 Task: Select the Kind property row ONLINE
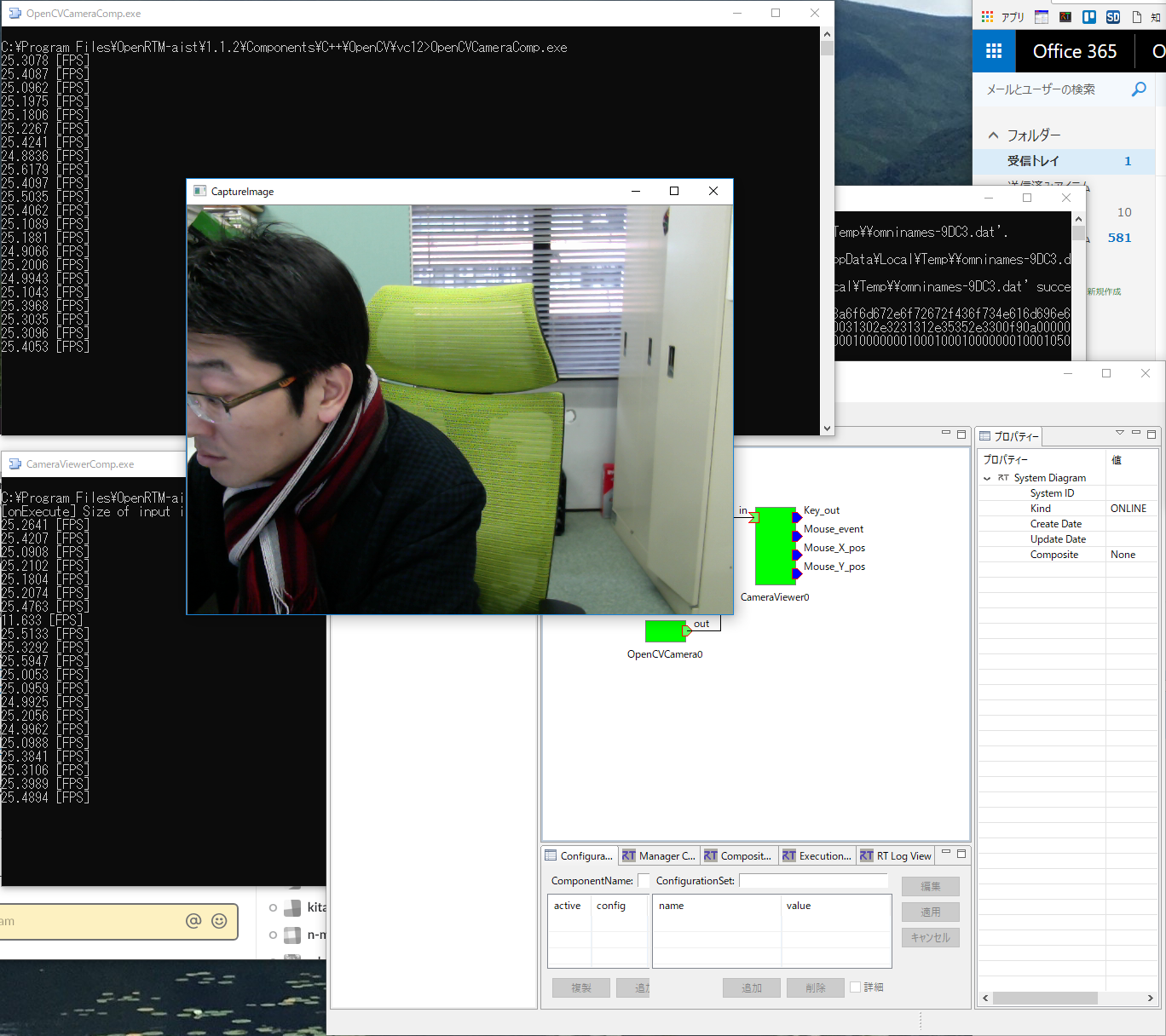tap(1067, 509)
